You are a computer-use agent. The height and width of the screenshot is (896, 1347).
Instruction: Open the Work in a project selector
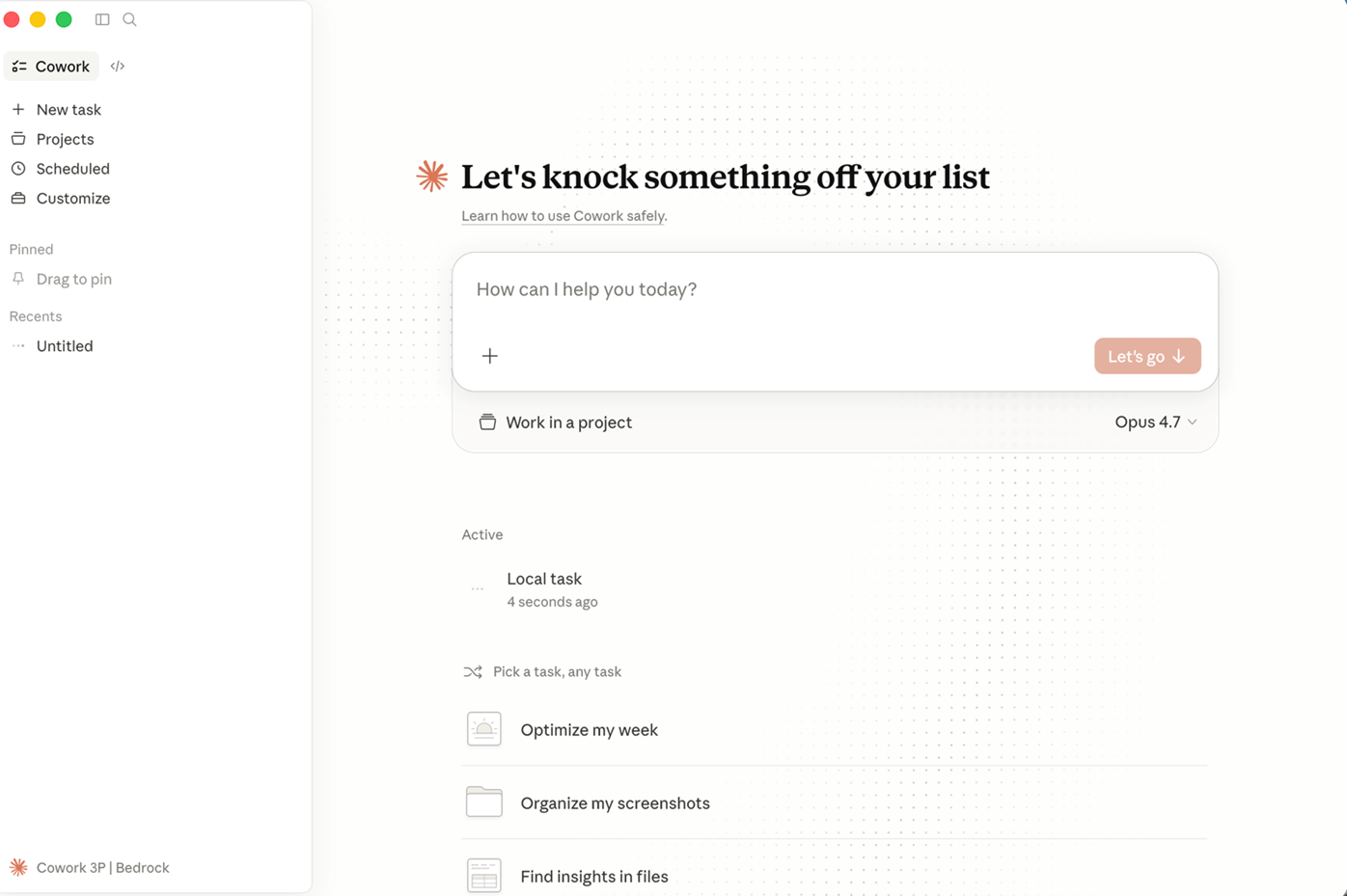[556, 422]
